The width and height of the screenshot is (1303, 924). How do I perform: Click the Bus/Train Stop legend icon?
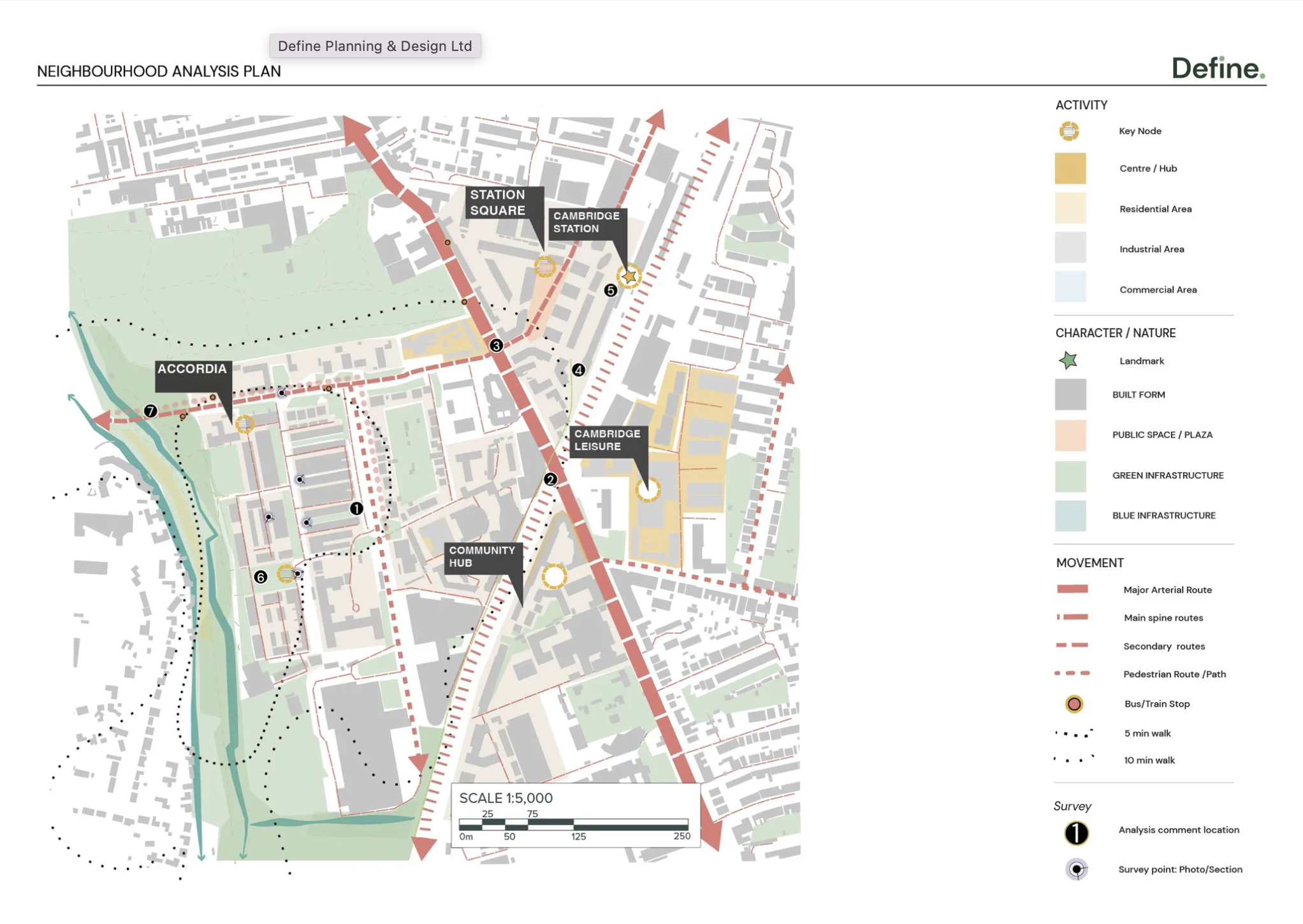click(x=1074, y=704)
